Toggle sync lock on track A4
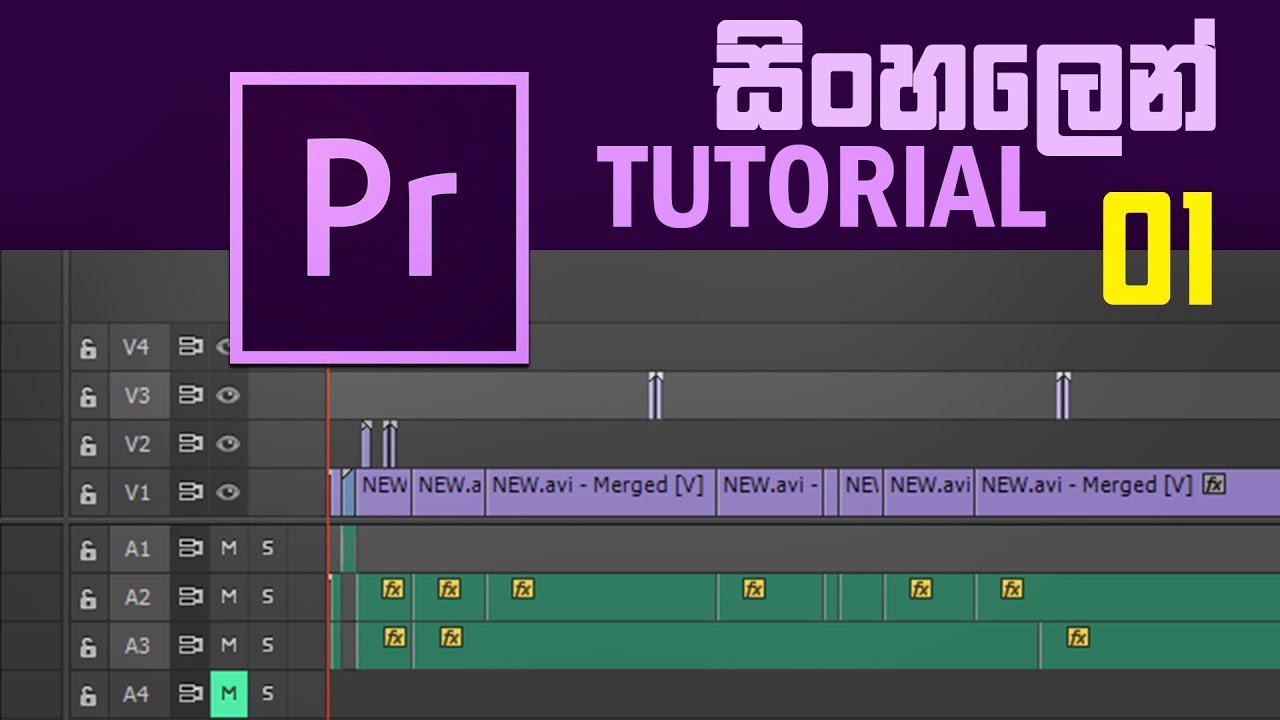This screenshot has height=720, width=1280. 189,693
